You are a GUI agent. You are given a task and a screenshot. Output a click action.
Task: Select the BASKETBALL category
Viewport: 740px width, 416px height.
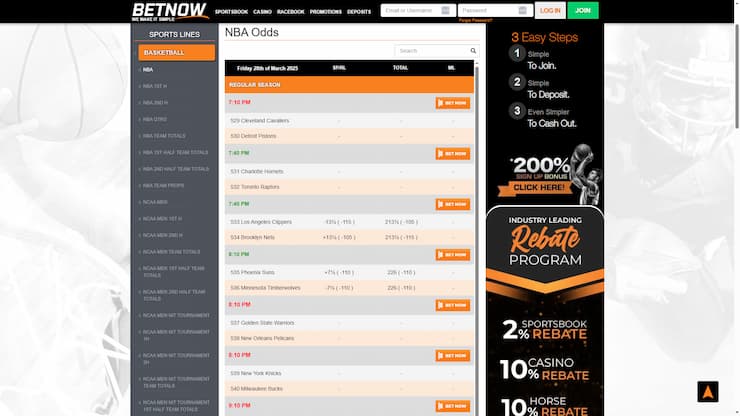tap(177, 52)
